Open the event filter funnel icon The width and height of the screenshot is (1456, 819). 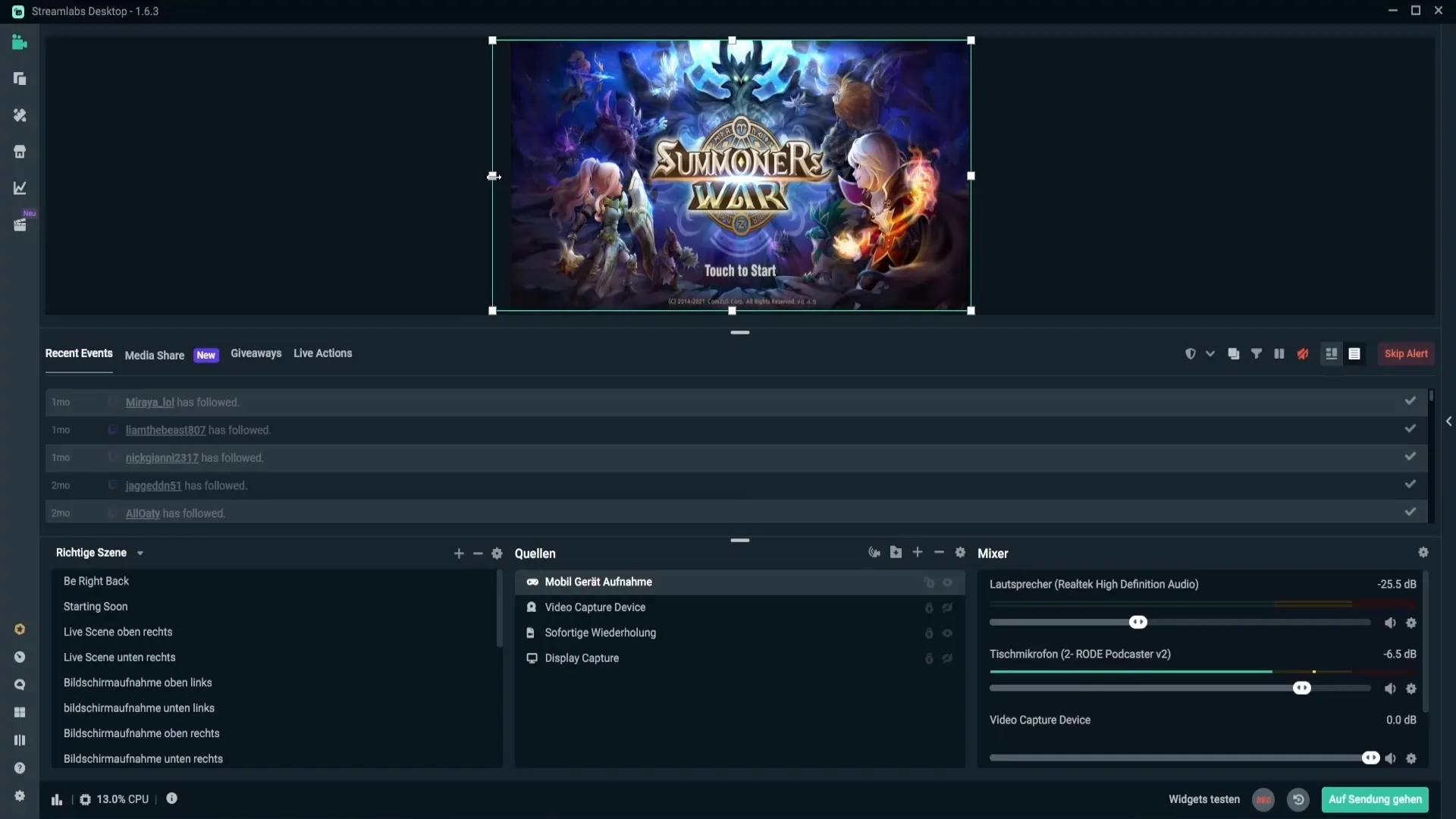click(1257, 354)
